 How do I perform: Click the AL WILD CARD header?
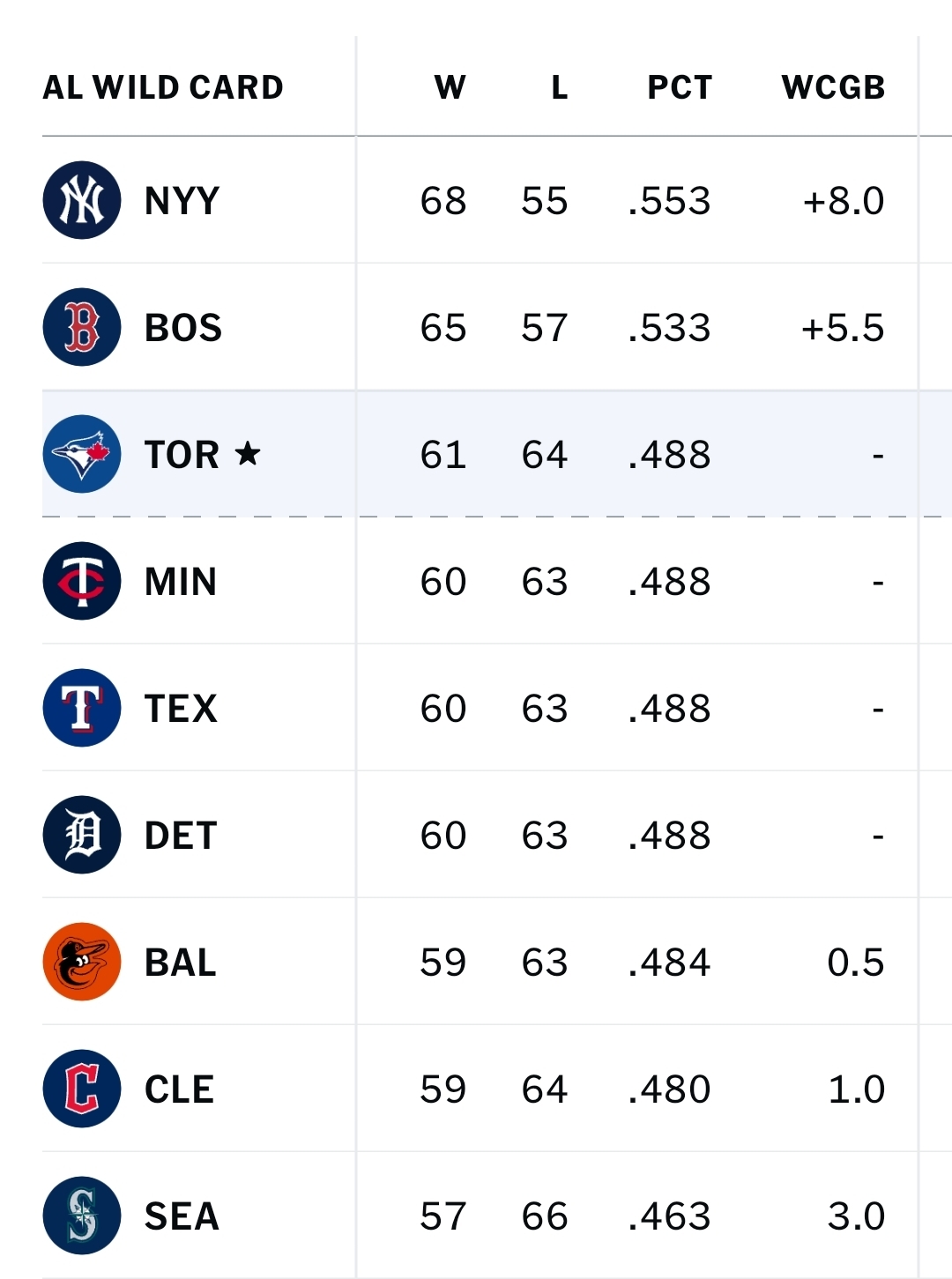(x=163, y=87)
